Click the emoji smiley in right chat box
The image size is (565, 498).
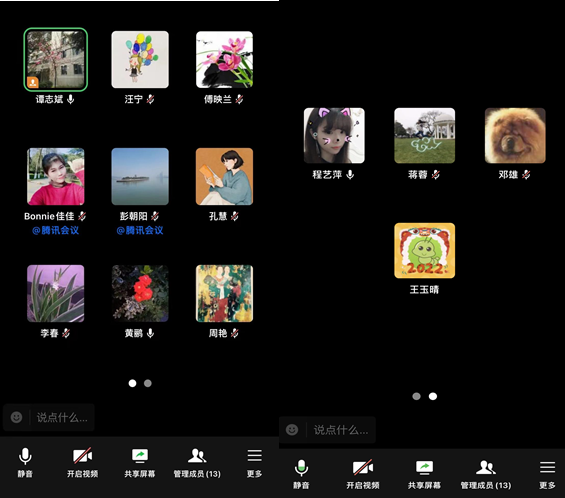pyautogui.click(x=292, y=430)
